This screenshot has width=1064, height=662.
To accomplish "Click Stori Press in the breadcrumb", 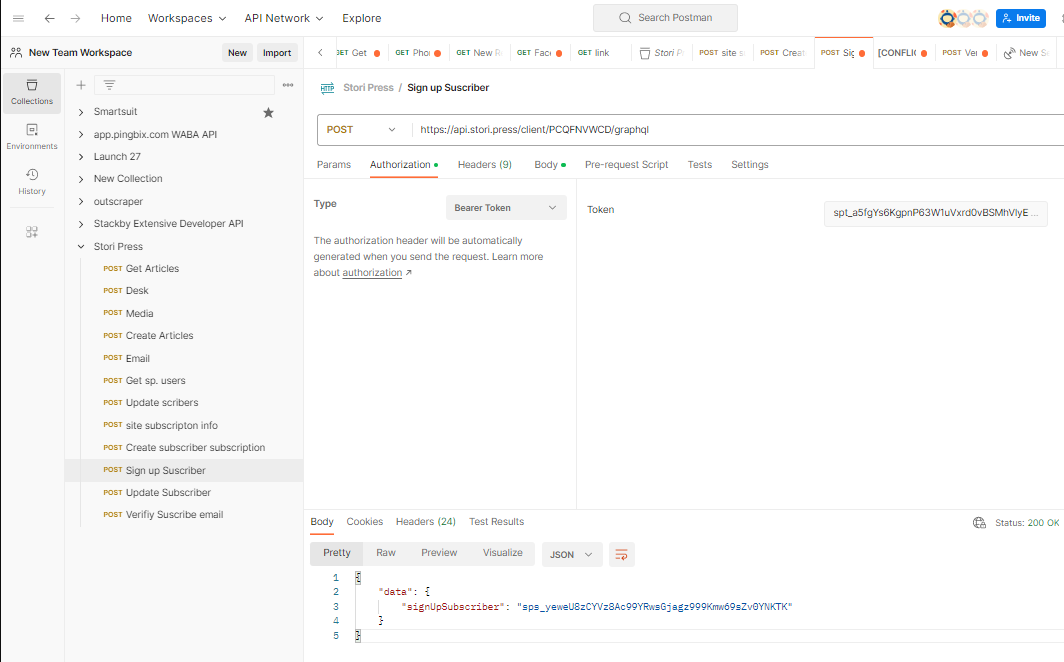I will click(x=368, y=87).
